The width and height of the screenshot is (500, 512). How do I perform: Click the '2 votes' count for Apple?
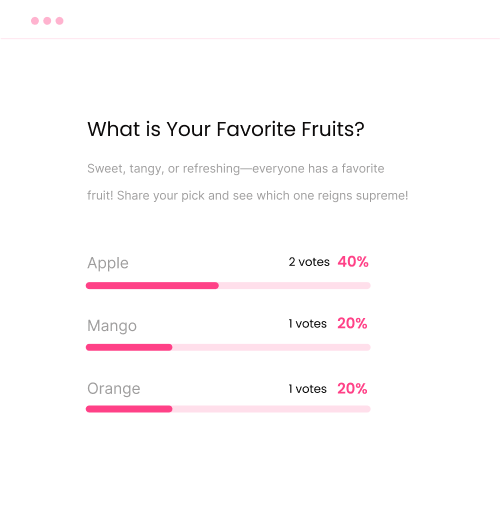click(x=309, y=262)
